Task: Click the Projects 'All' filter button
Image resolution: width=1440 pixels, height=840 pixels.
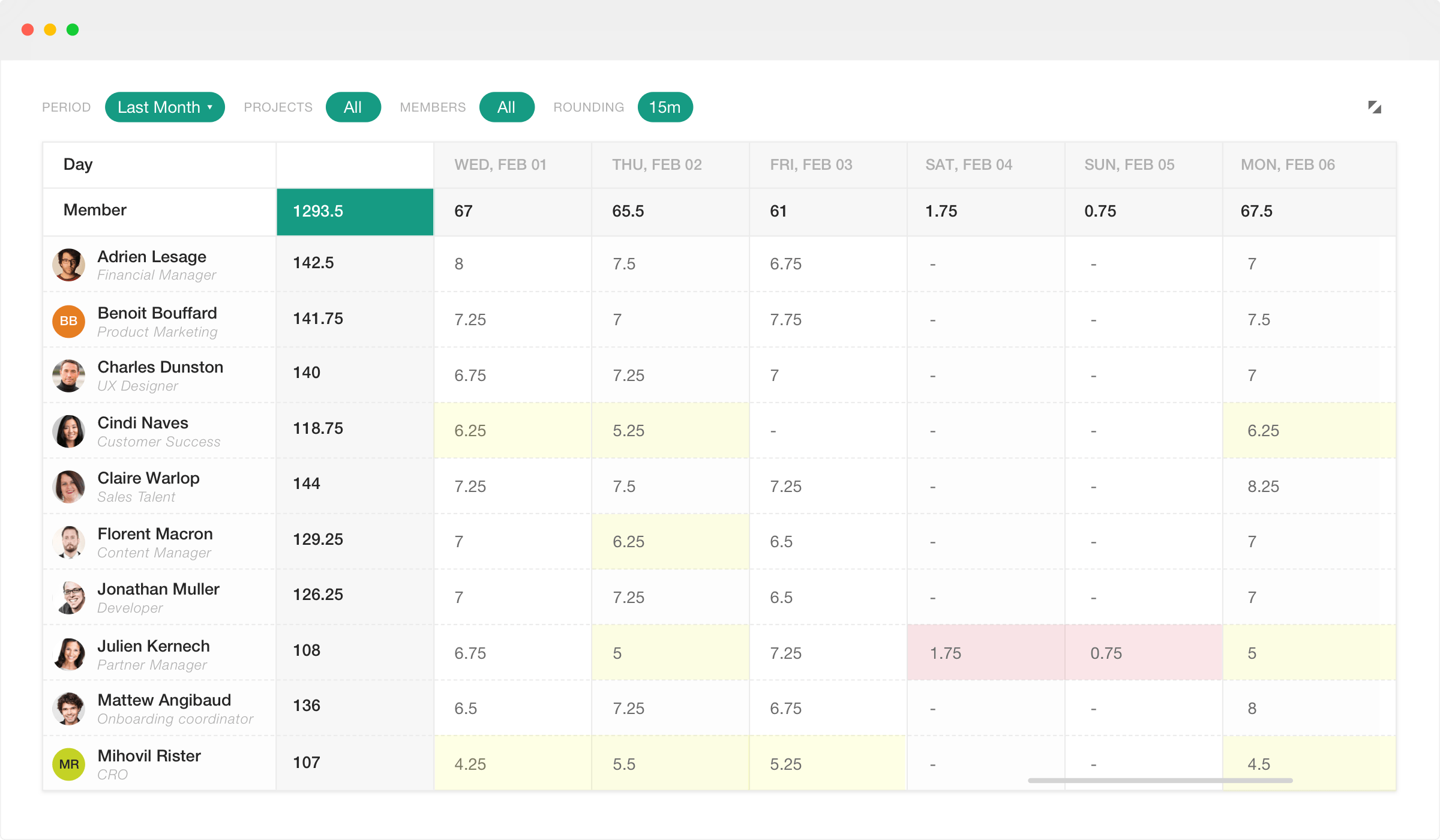Action: [x=352, y=107]
